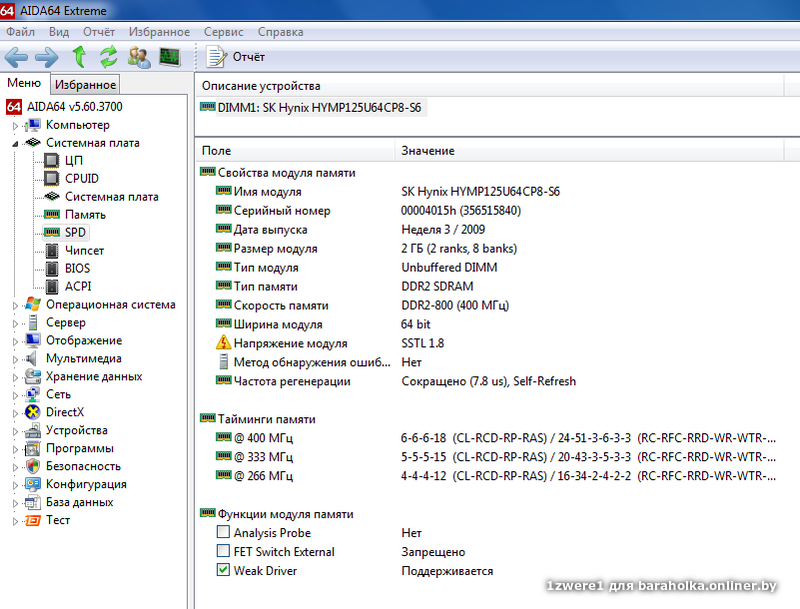Toggle the Analysis Probe checkbox
The height and width of the screenshot is (609, 800).
pyautogui.click(x=223, y=532)
